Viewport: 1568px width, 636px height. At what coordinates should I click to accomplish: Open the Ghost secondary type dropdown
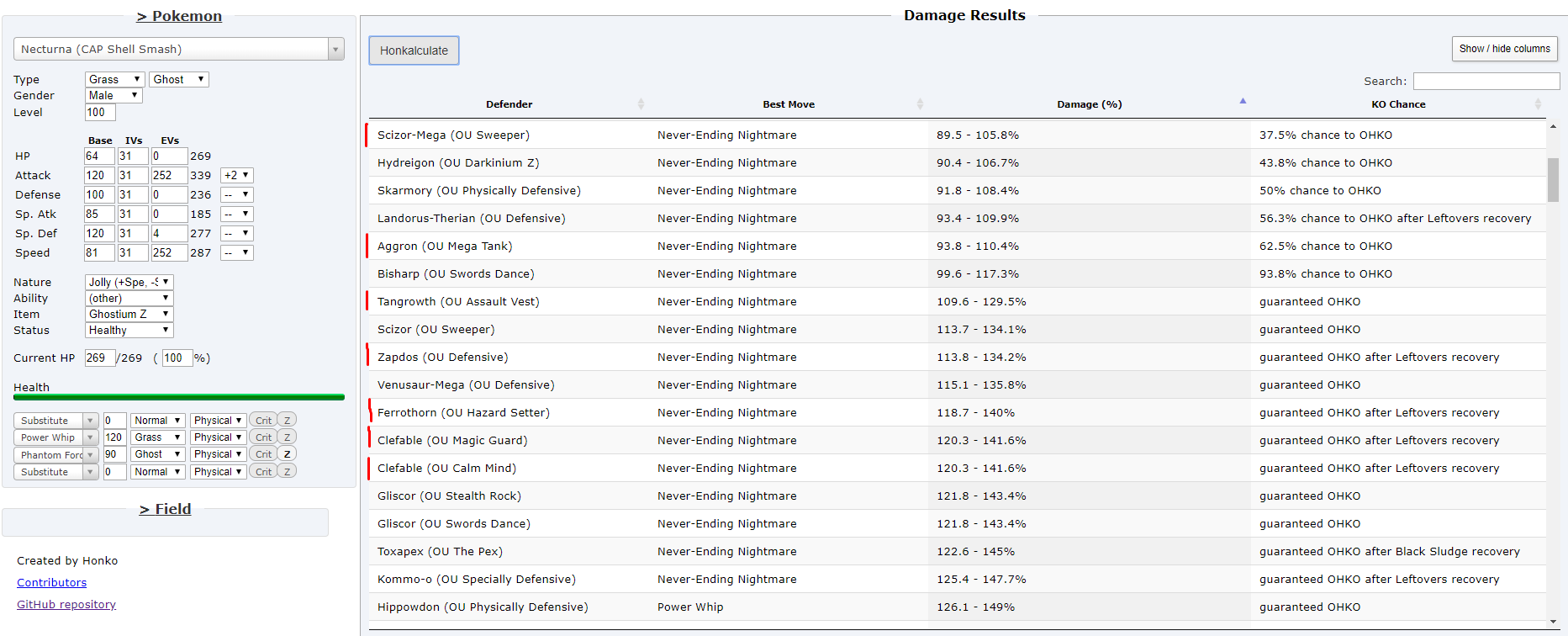coord(178,79)
